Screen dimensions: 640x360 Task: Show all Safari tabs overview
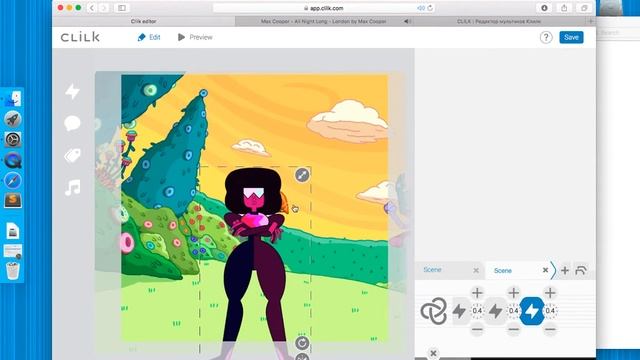coord(584,8)
